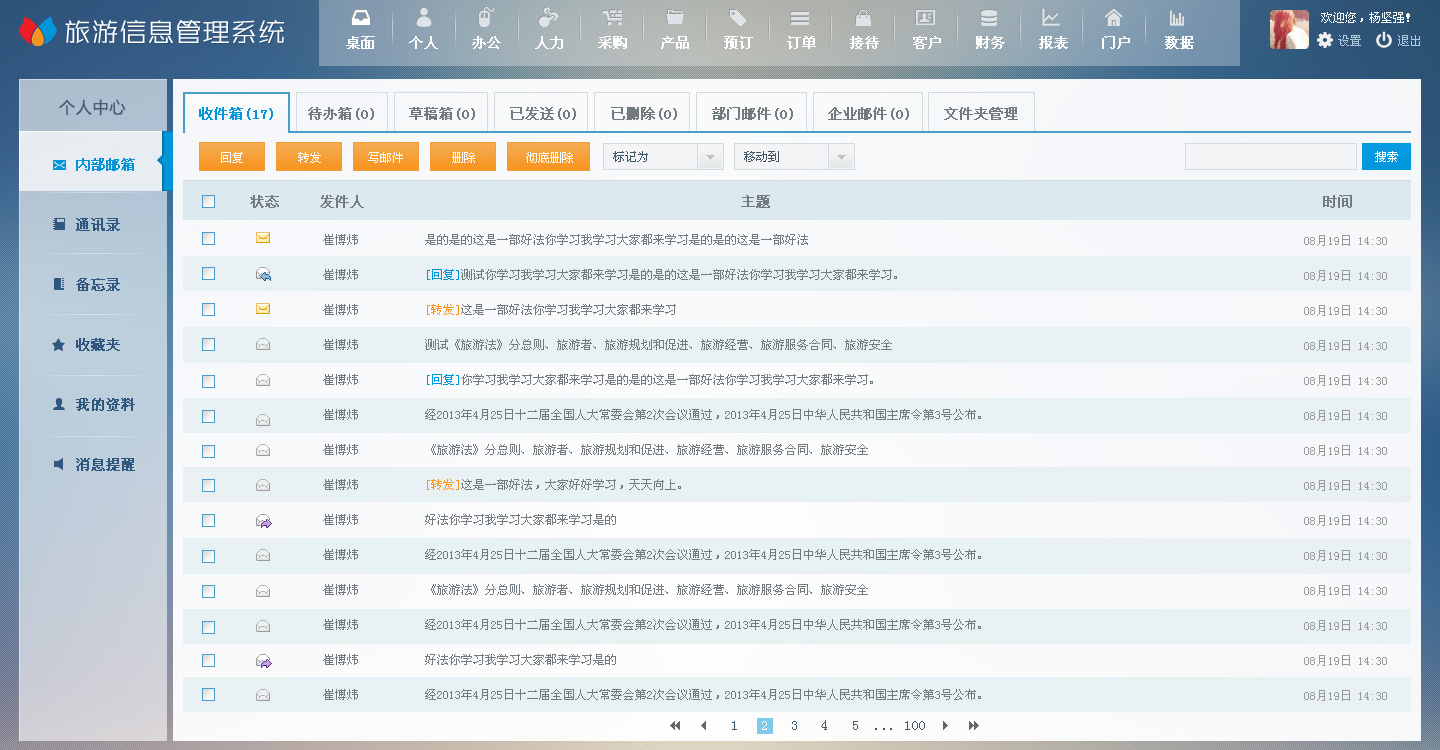Check the box for [转发]这是一部好法，大家好好学习 mail
Screen dimensions: 1440x750
(x=208, y=485)
